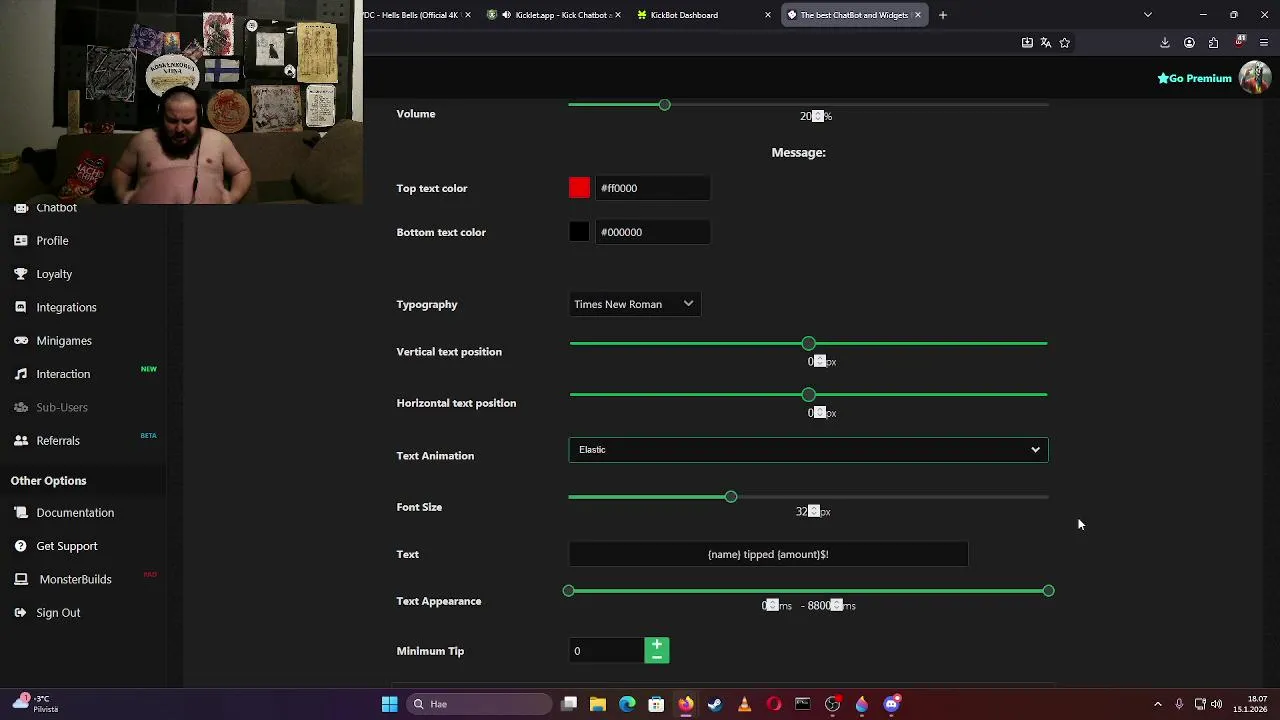Open the browser downloads icon
The height and width of the screenshot is (720, 1280).
1165,43
